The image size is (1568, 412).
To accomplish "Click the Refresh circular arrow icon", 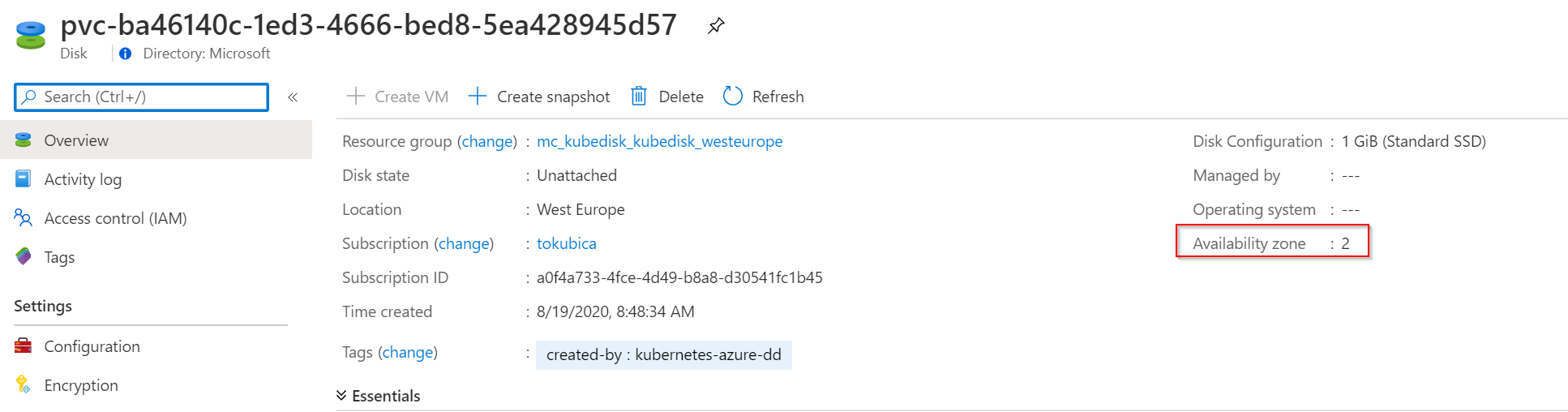I will tap(733, 97).
